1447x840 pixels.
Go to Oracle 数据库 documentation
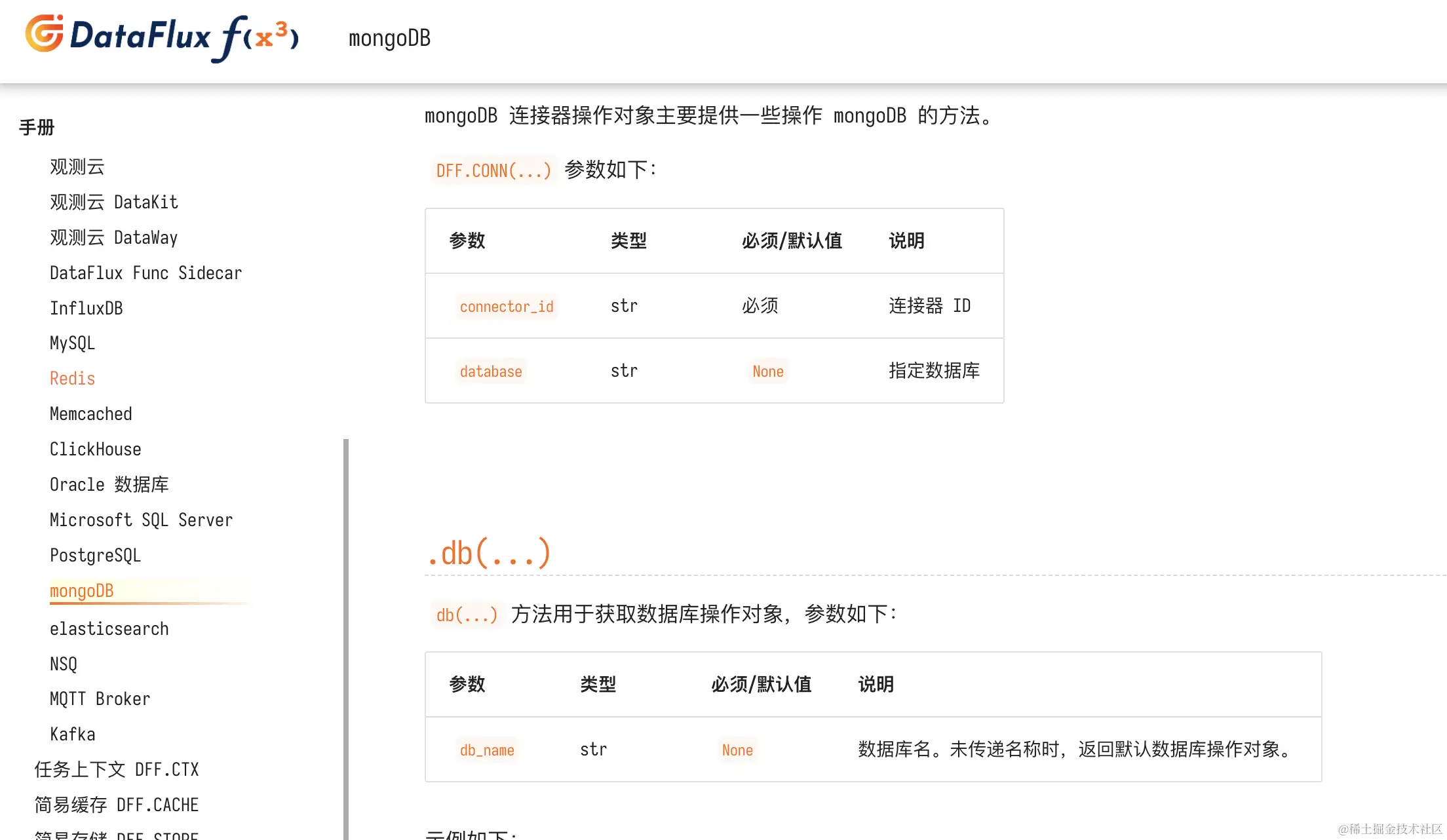109,484
